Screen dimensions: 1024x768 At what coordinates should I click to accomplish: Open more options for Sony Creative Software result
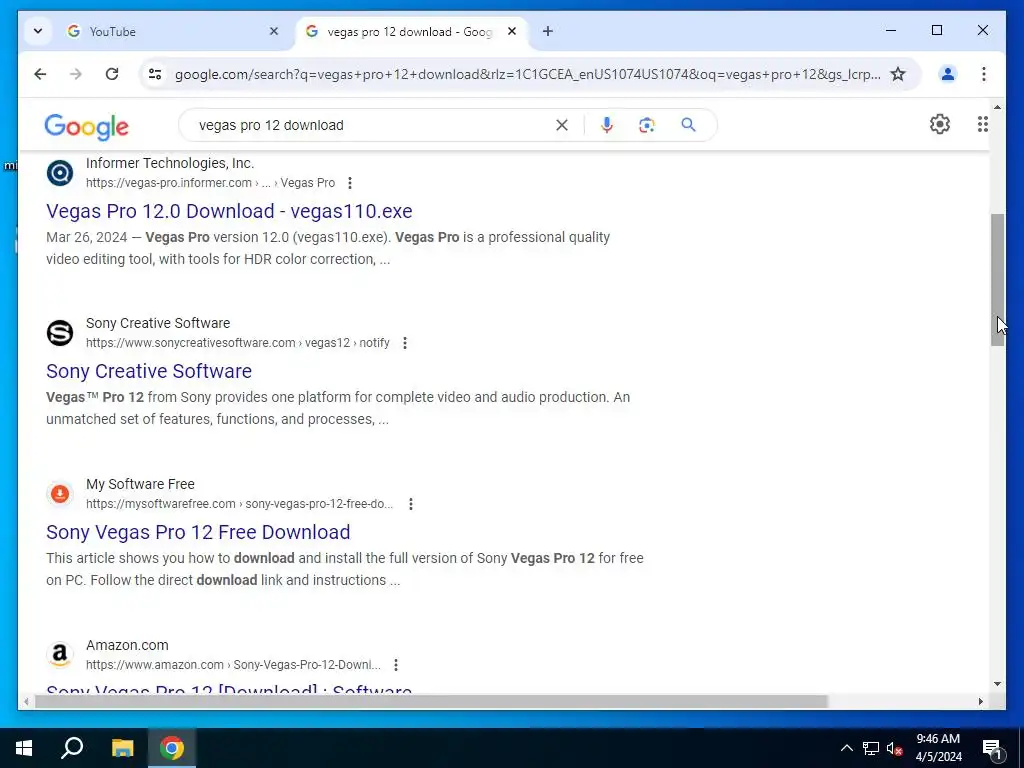point(405,343)
